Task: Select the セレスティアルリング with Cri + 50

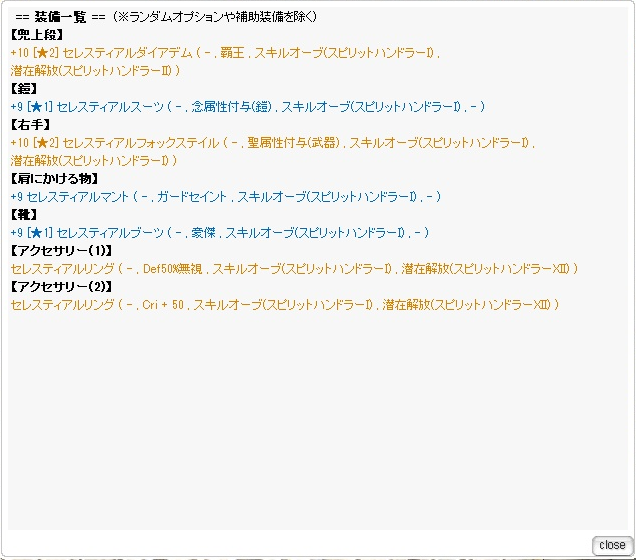Action: pos(62,304)
